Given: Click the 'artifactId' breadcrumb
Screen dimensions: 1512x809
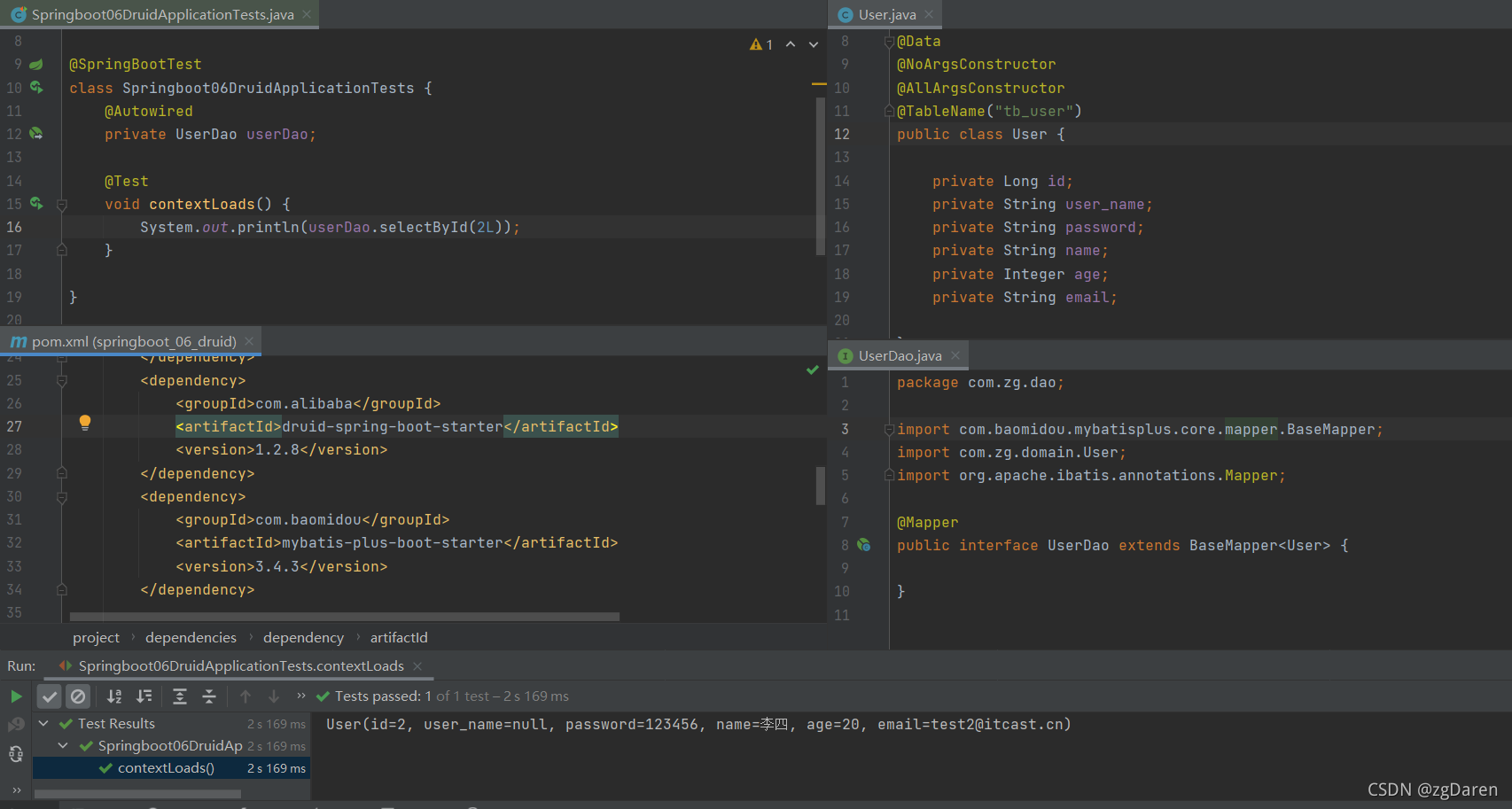Looking at the screenshot, I should (399, 638).
